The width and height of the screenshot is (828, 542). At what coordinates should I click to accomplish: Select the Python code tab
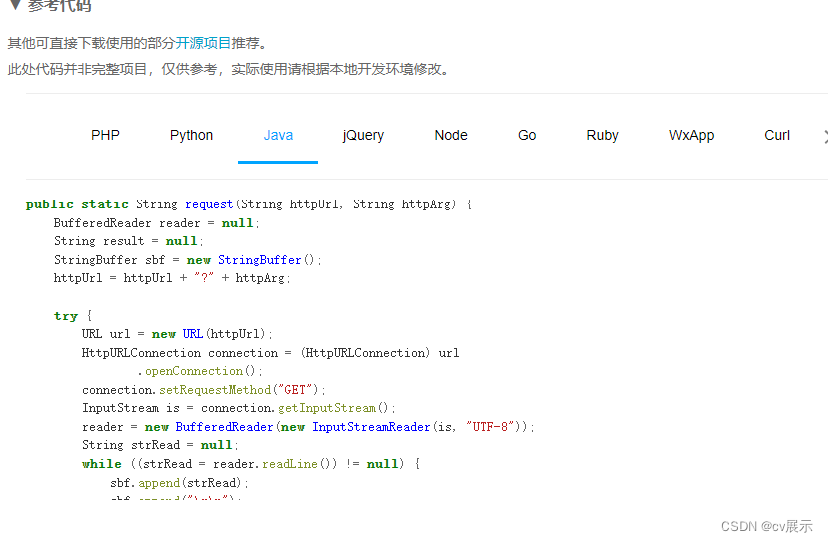click(191, 135)
